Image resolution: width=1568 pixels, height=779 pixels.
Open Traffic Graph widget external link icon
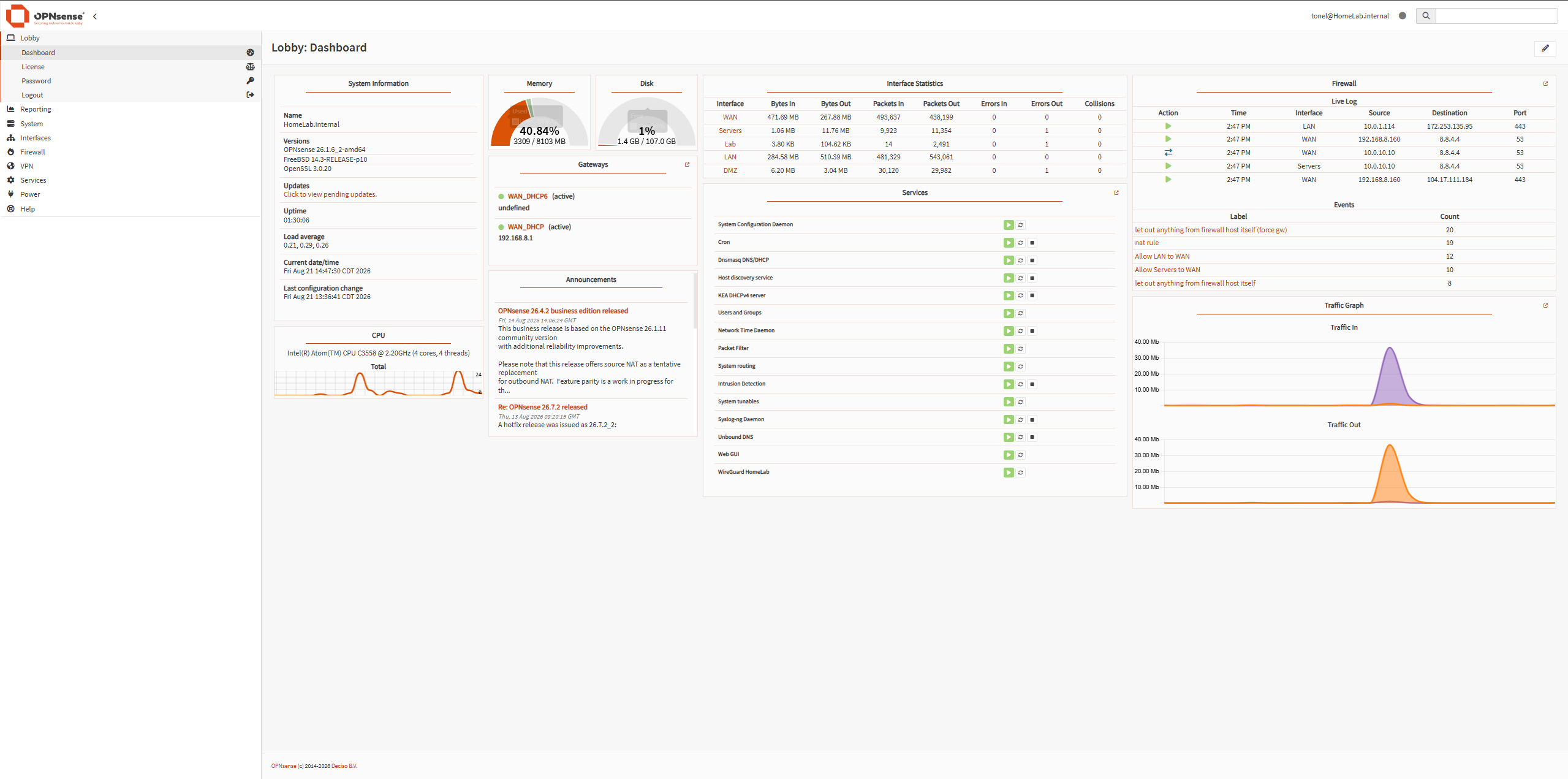[1545, 305]
